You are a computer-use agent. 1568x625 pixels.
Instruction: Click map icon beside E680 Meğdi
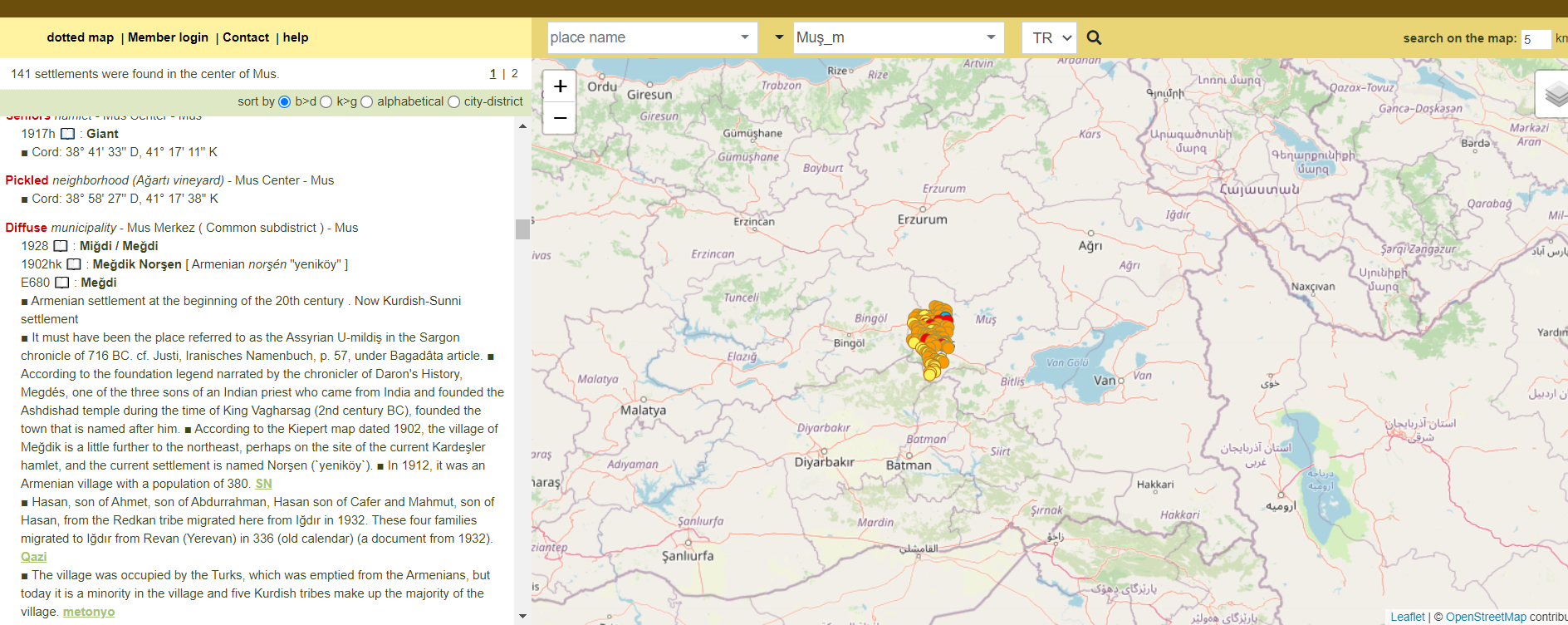(x=62, y=283)
